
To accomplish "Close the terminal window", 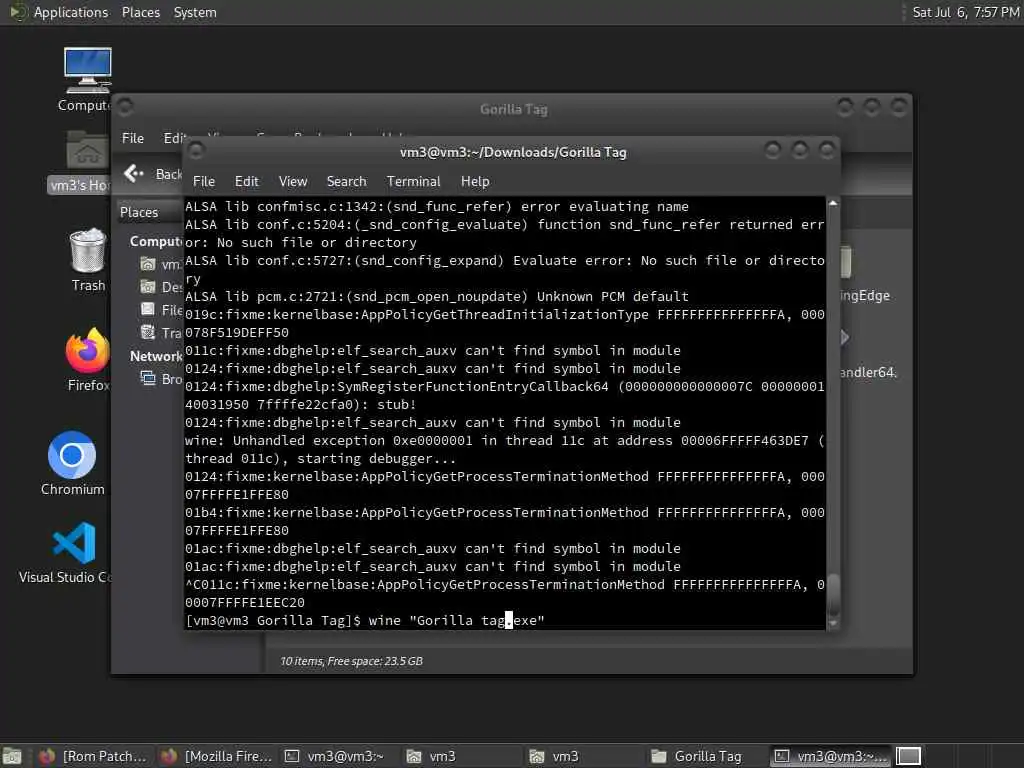I will point(827,151).
